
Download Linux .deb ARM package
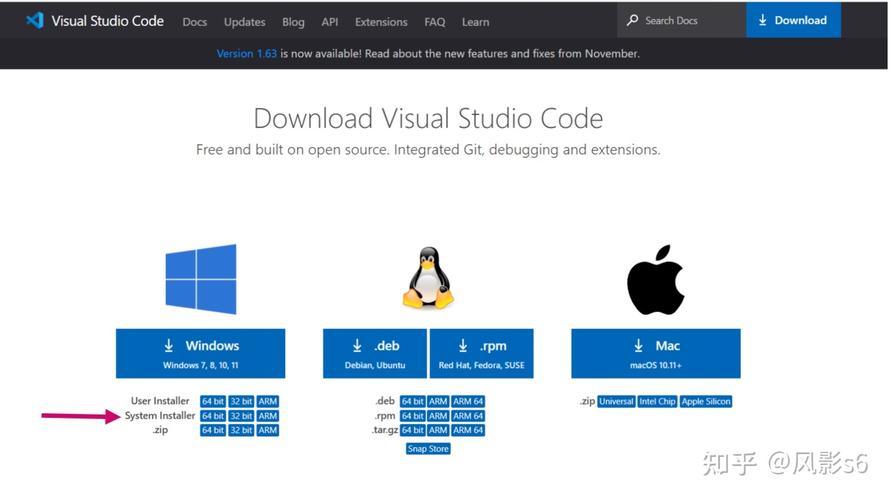[x=438, y=401]
